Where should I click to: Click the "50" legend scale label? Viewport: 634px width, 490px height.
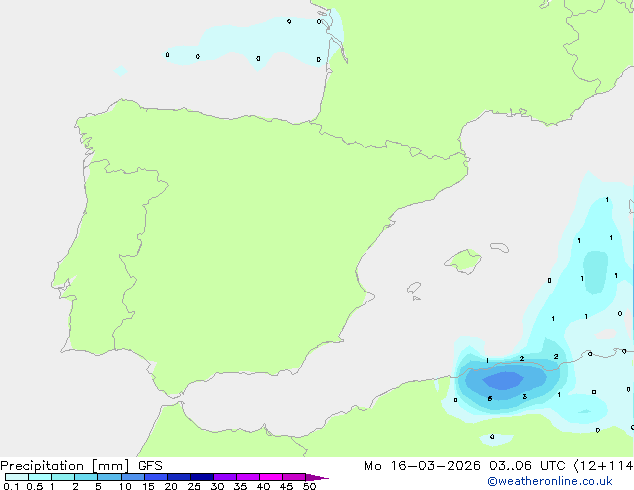point(309,486)
